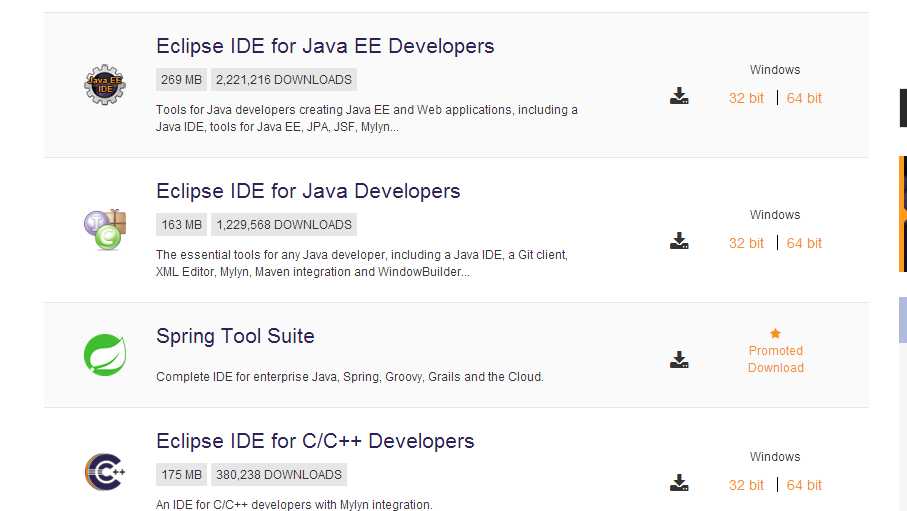Screen dimensions: 907x511
Task: Click the 380,238 DOWNLOADS badge
Action: click(x=279, y=475)
